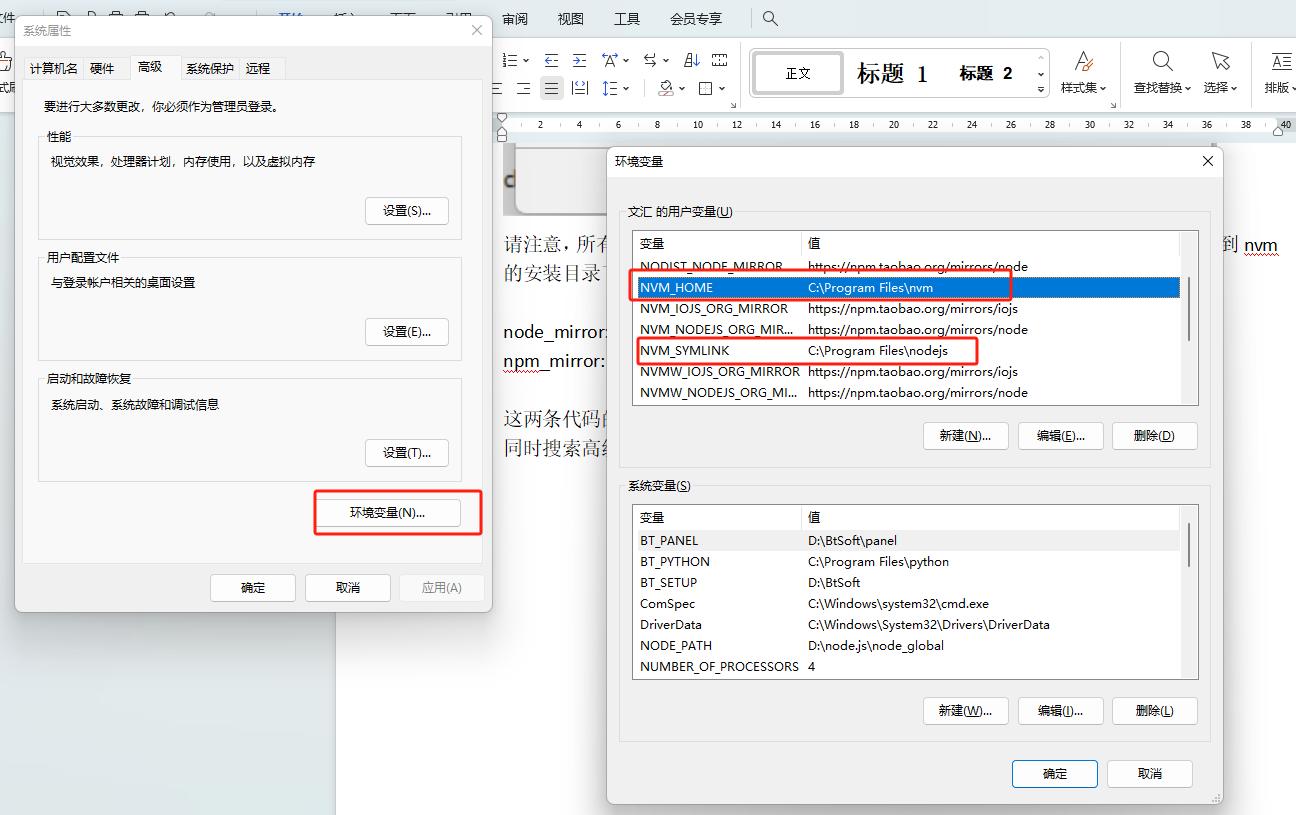Click 取消 in System Properties dialog

click(347, 587)
